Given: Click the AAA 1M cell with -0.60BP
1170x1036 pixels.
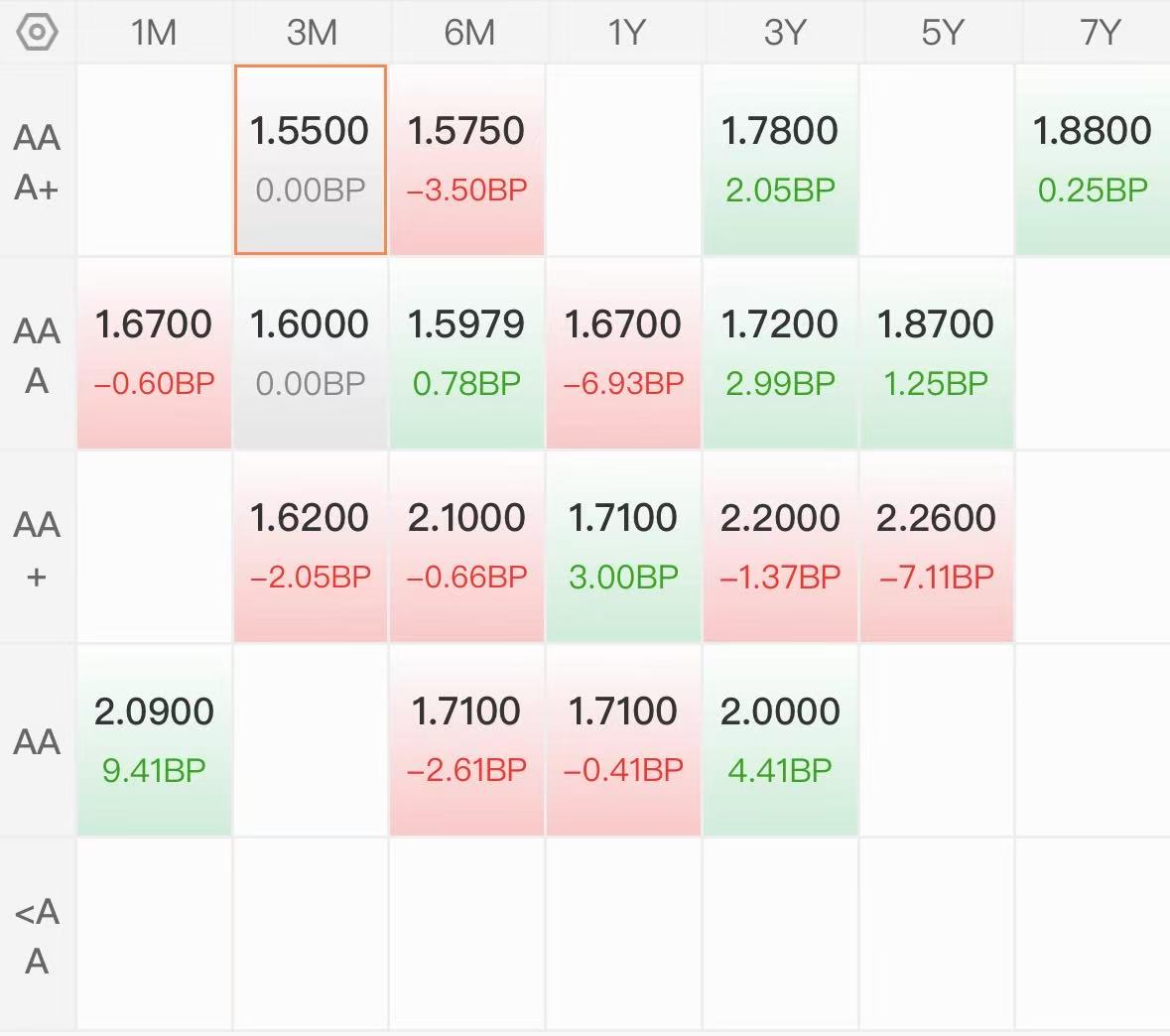Looking at the screenshot, I should point(154,353).
